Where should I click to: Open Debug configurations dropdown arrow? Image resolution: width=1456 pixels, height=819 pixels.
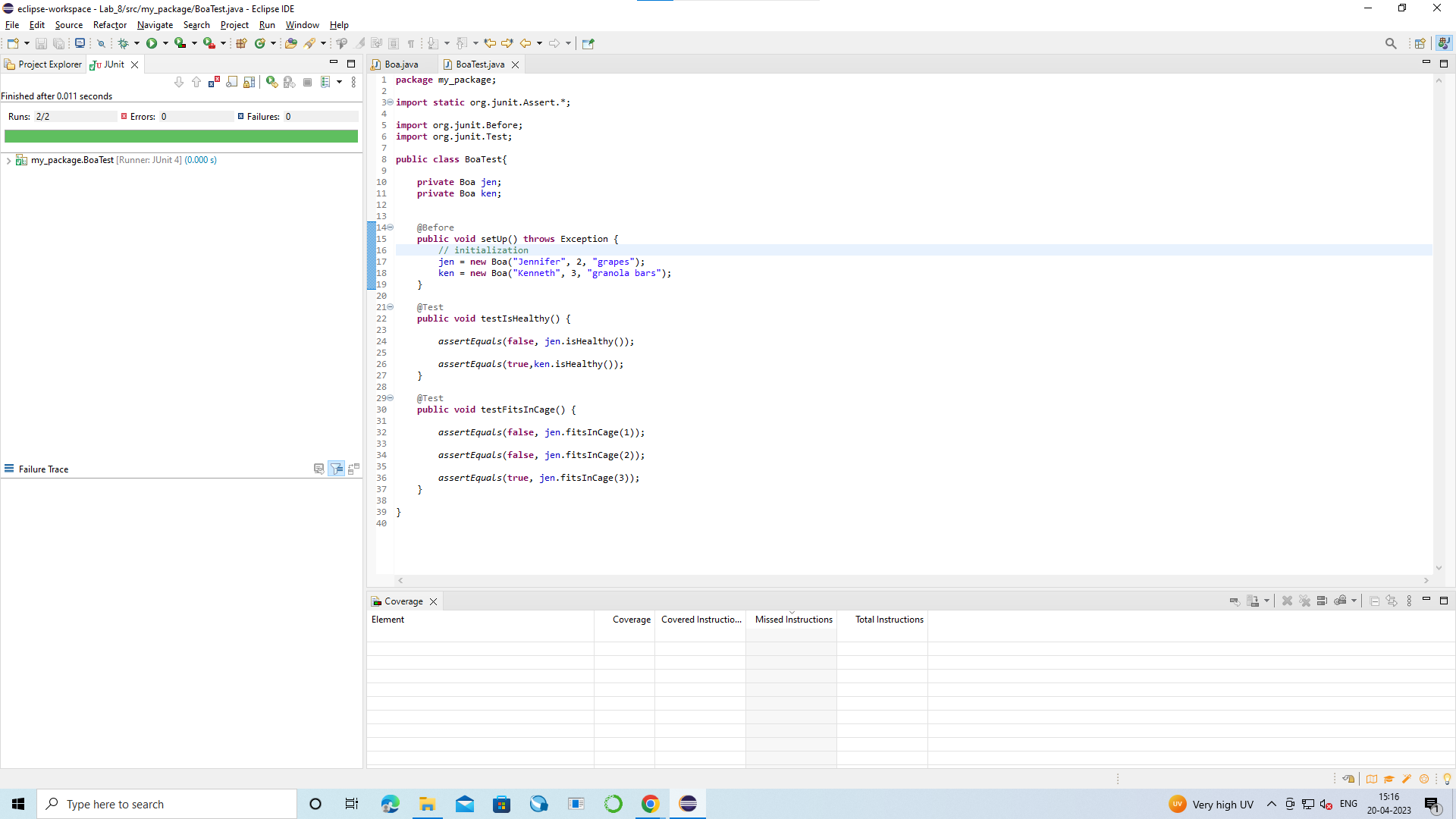[136, 43]
